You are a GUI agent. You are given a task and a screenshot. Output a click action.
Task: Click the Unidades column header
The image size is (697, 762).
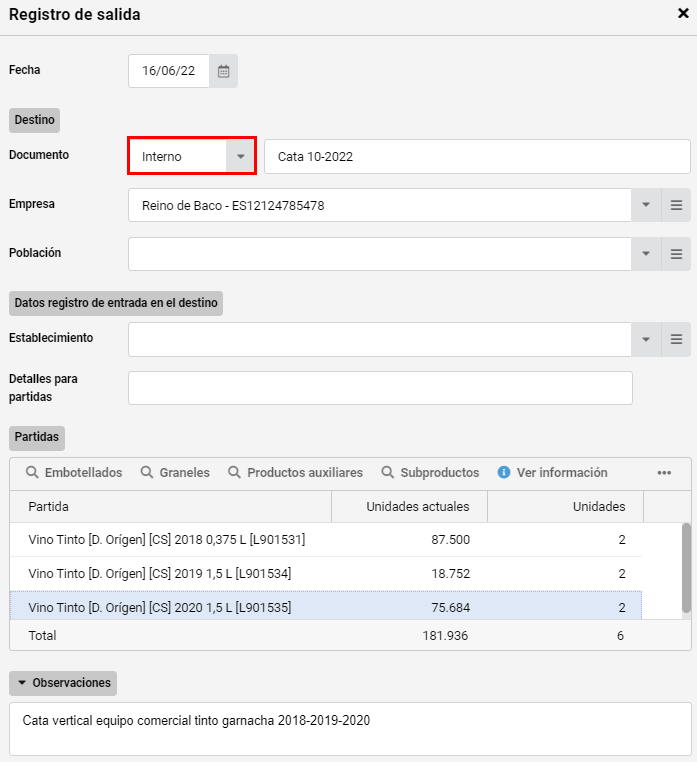565,506
